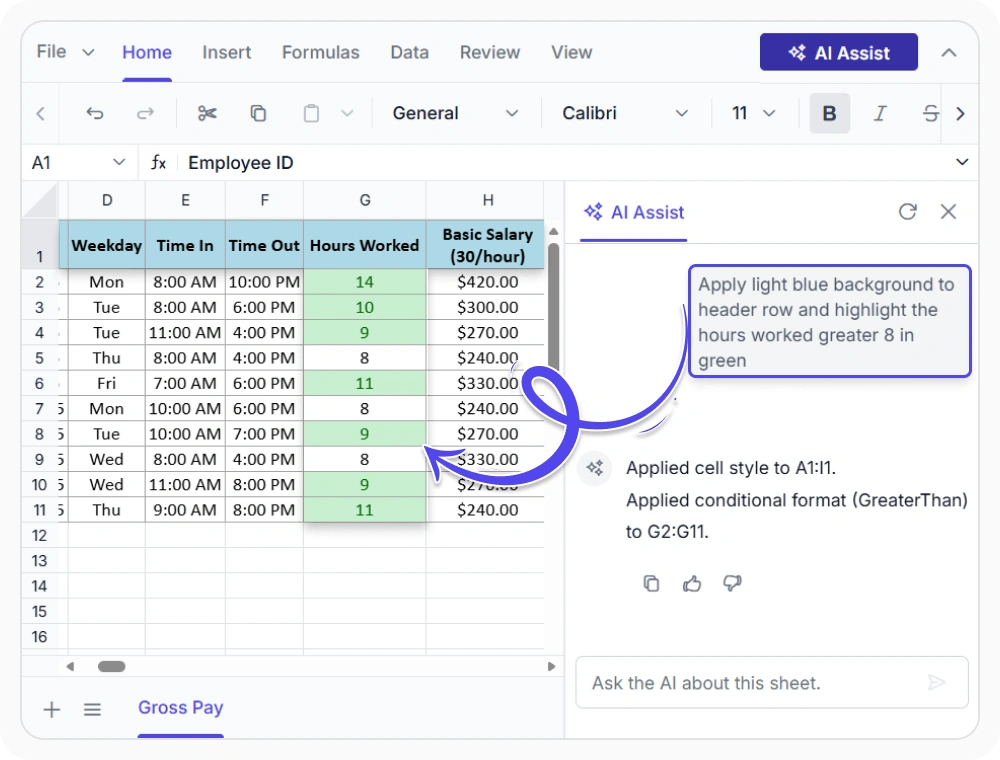Click the horizontal scrollbar thumb
This screenshot has height=760, width=1000.
tap(112, 667)
